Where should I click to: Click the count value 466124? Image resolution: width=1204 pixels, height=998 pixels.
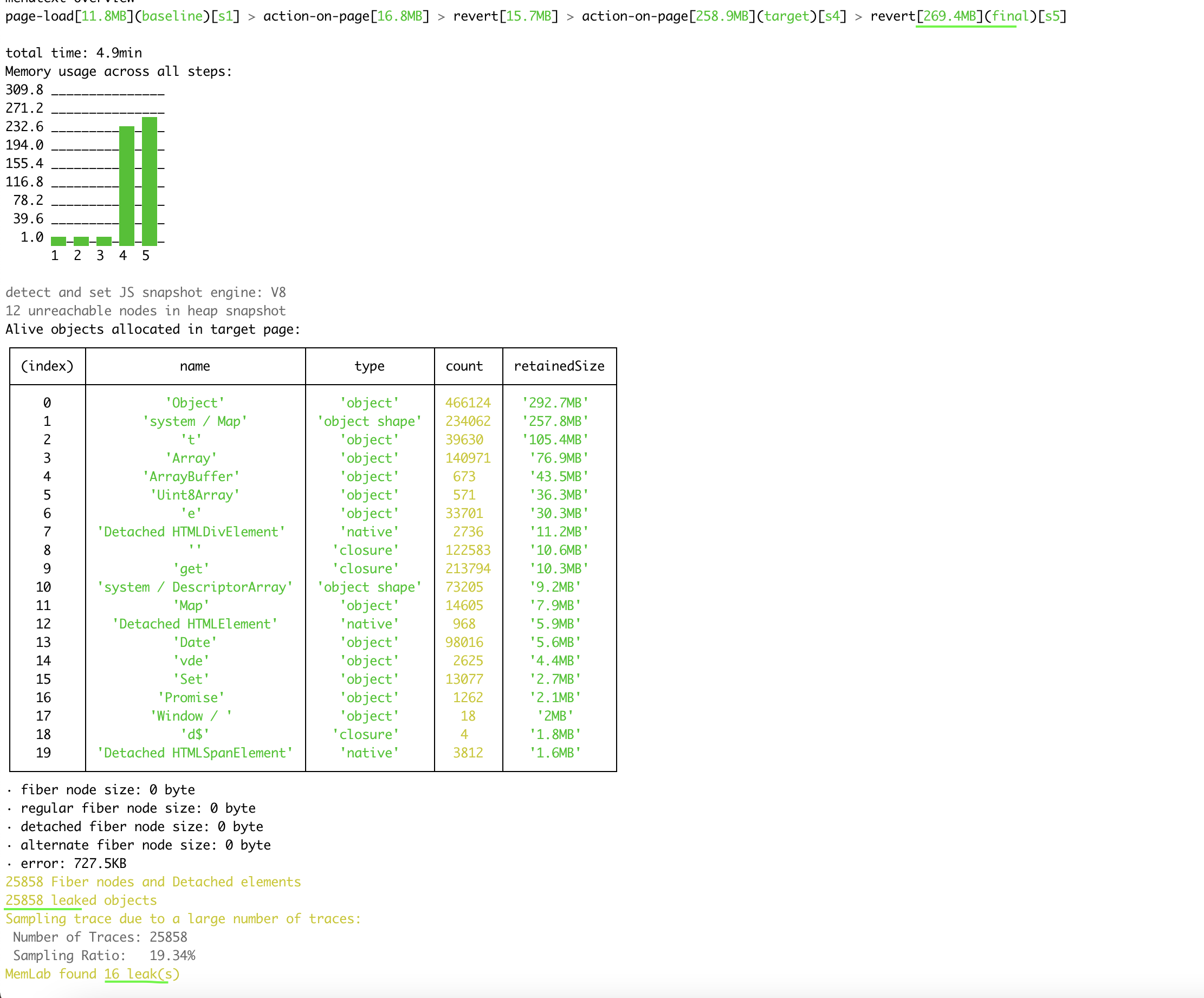coord(468,403)
